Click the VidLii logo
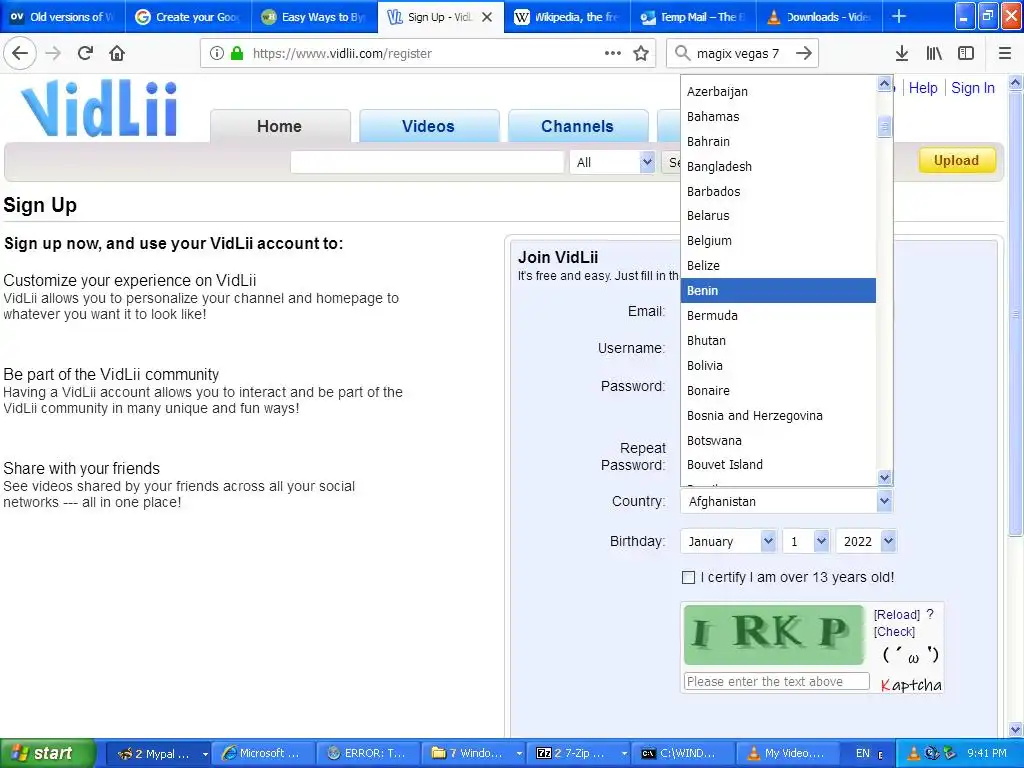This screenshot has width=1024, height=768. point(99,108)
